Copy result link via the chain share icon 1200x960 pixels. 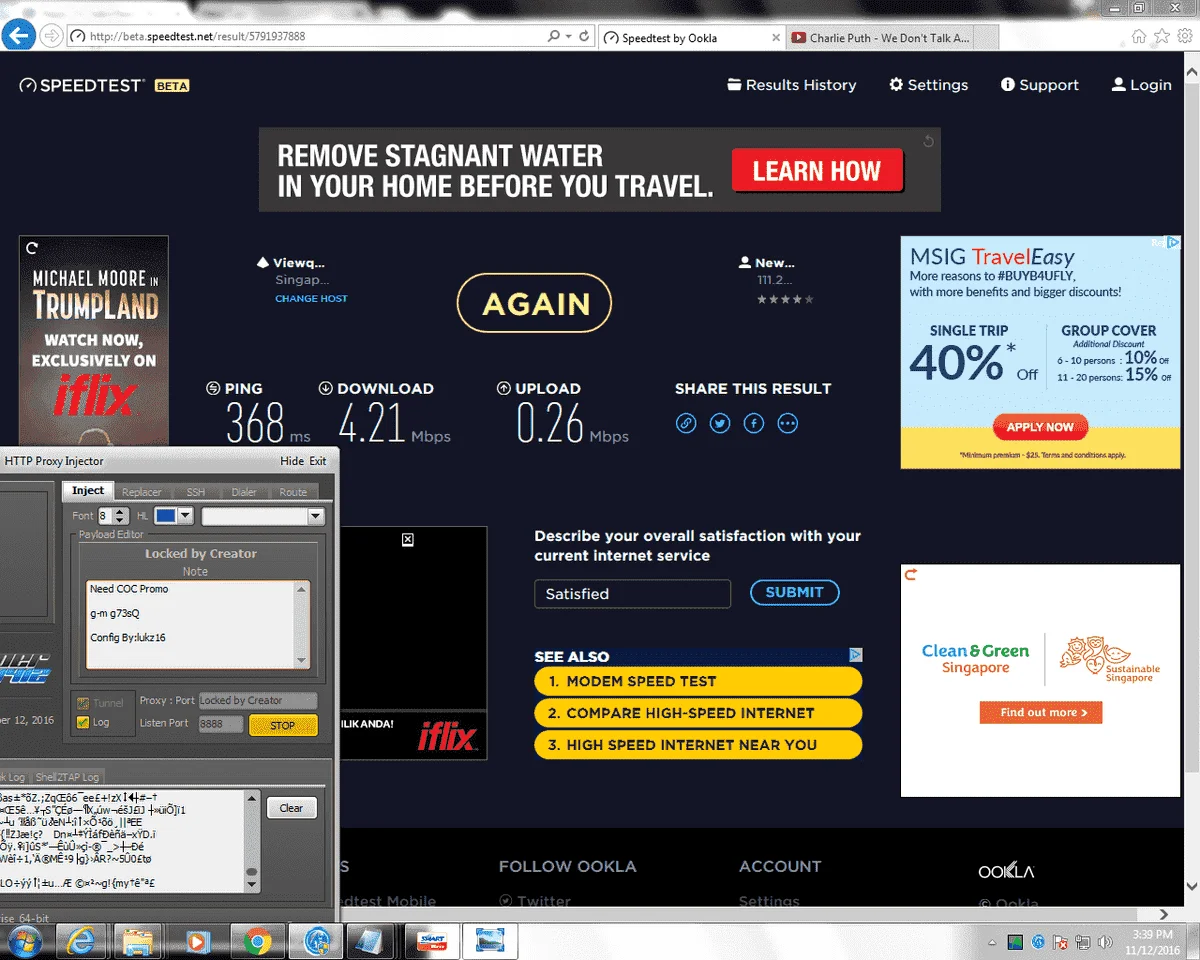coord(686,423)
